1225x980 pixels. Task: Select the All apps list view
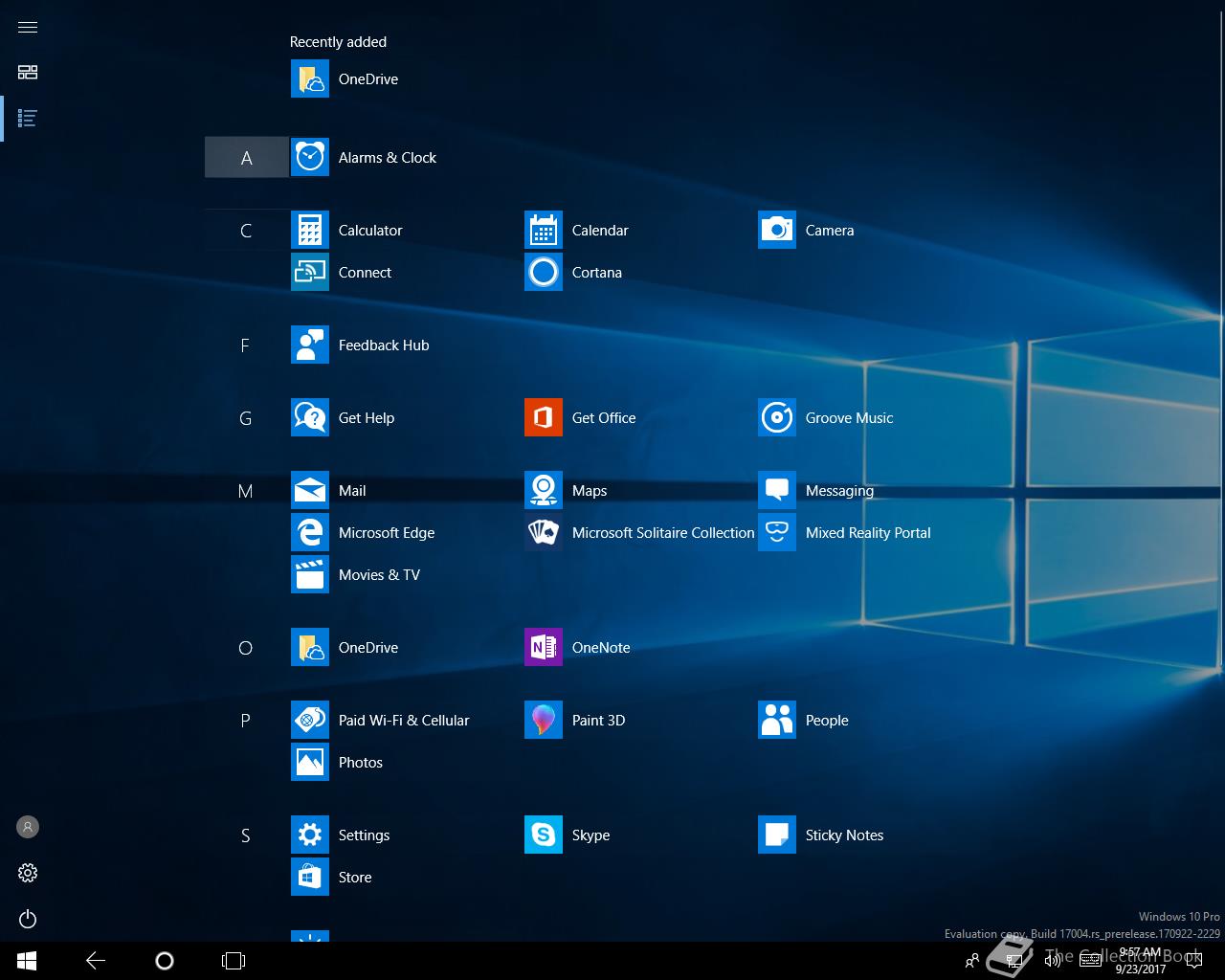pos(28,119)
